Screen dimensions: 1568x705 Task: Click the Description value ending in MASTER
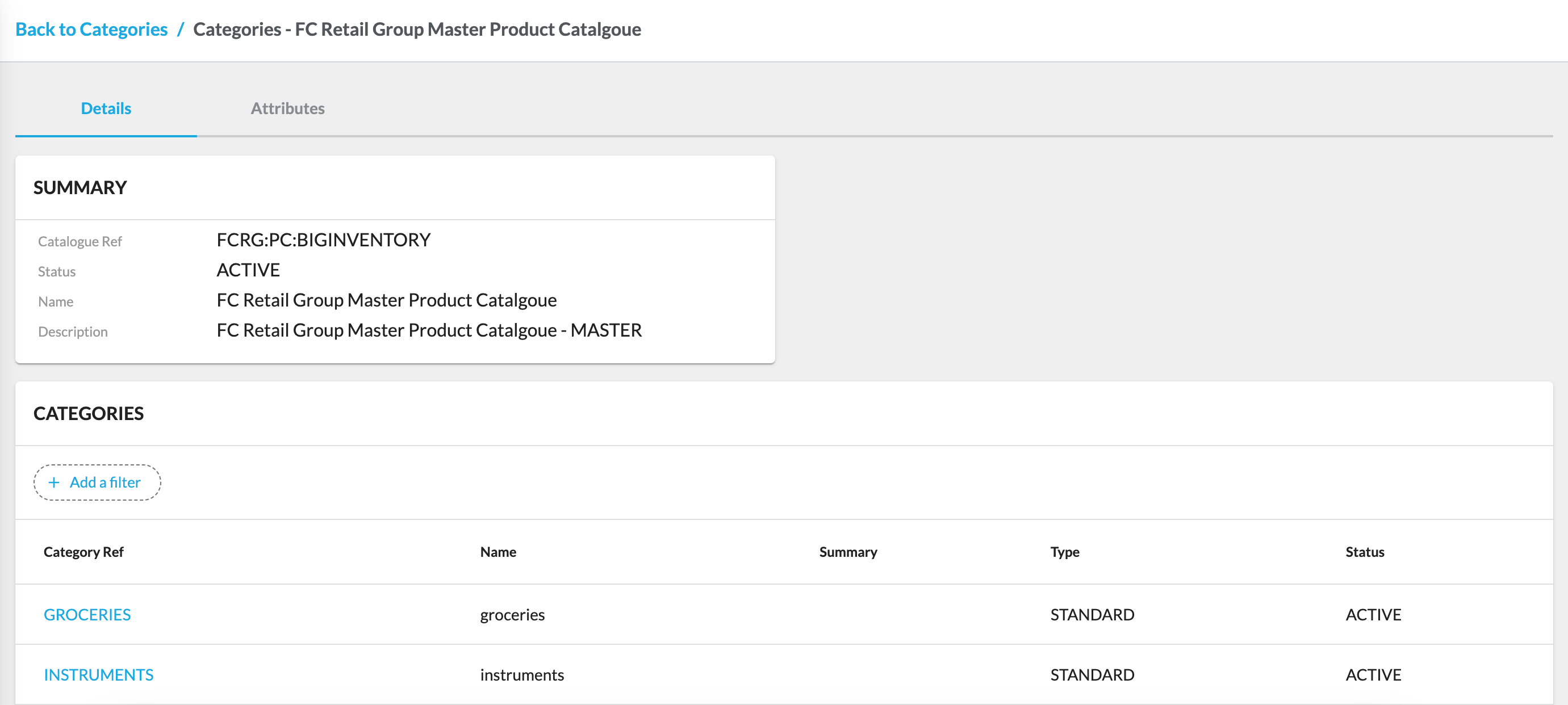click(x=429, y=330)
